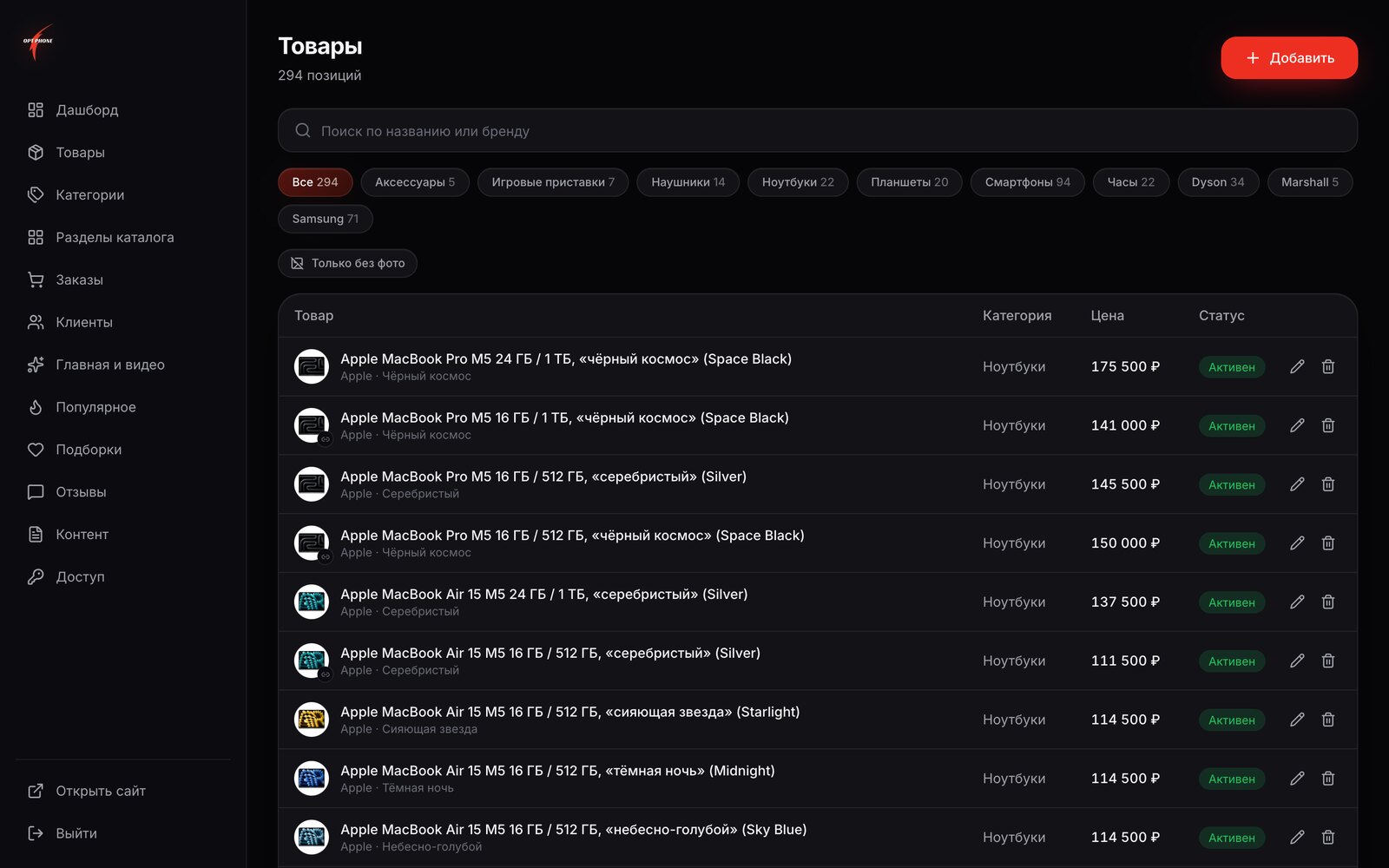This screenshot has width=1389, height=868.
Task: Edit MacBook Air 15 Sky Blue
Action: point(1297,838)
